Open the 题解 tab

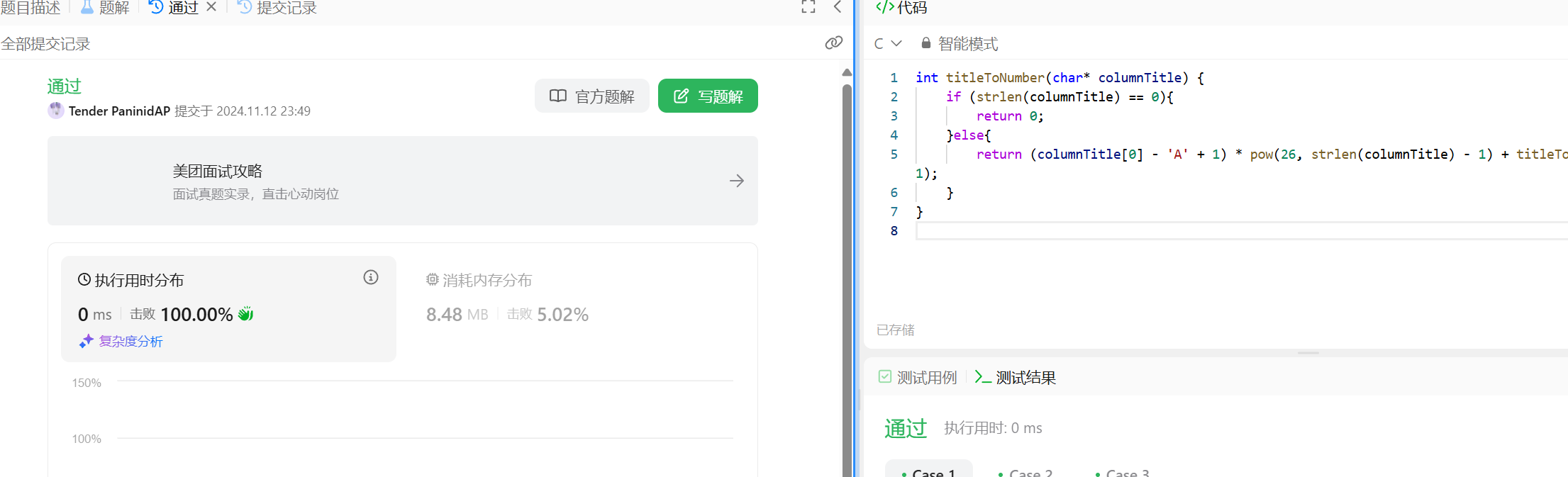click(x=105, y=8)
